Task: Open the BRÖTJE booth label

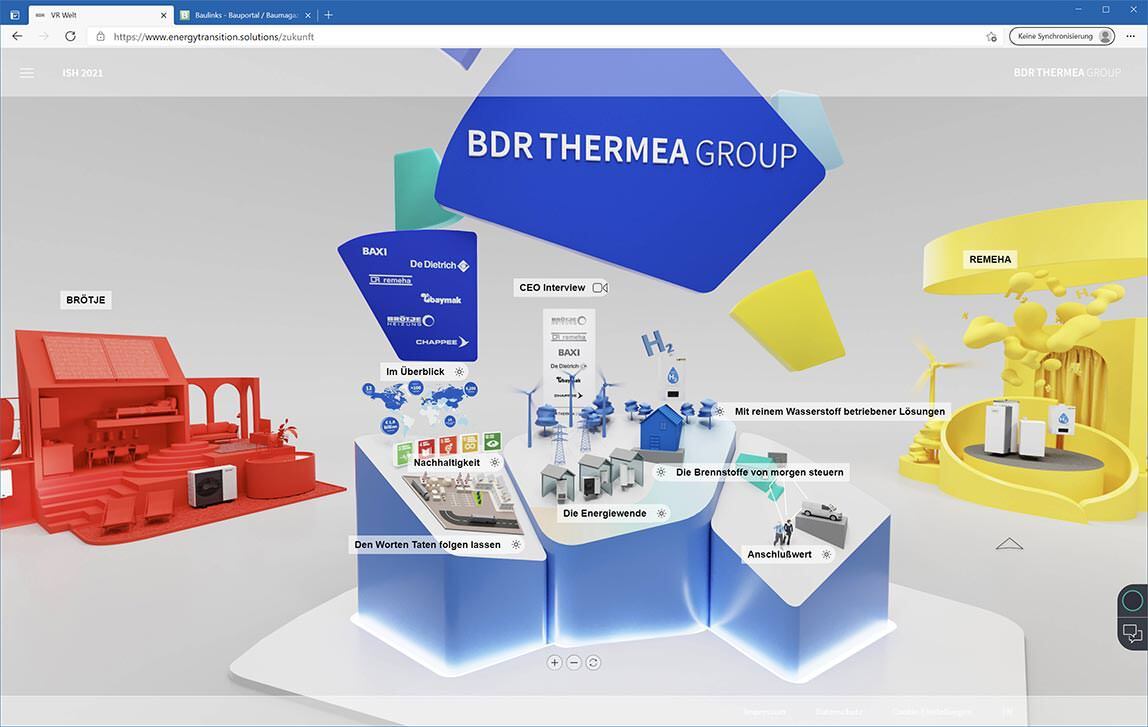Action: 86,299
